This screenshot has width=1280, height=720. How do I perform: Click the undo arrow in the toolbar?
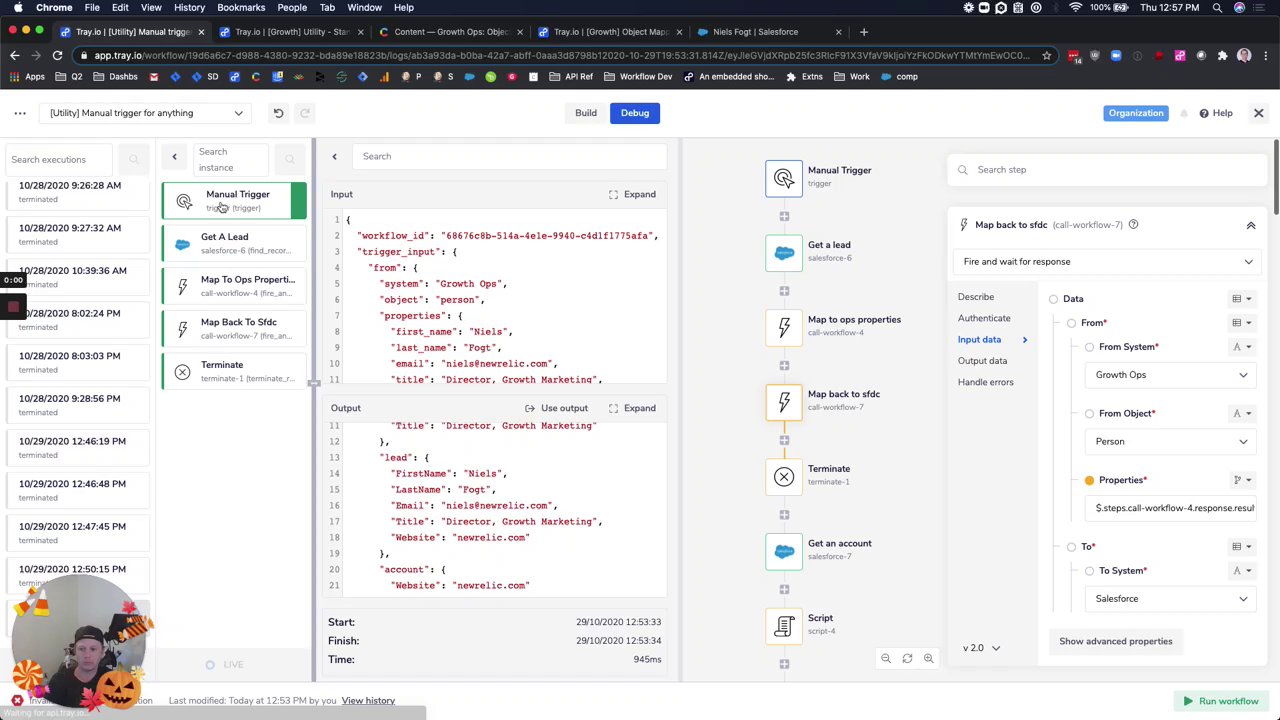[278, 113]
